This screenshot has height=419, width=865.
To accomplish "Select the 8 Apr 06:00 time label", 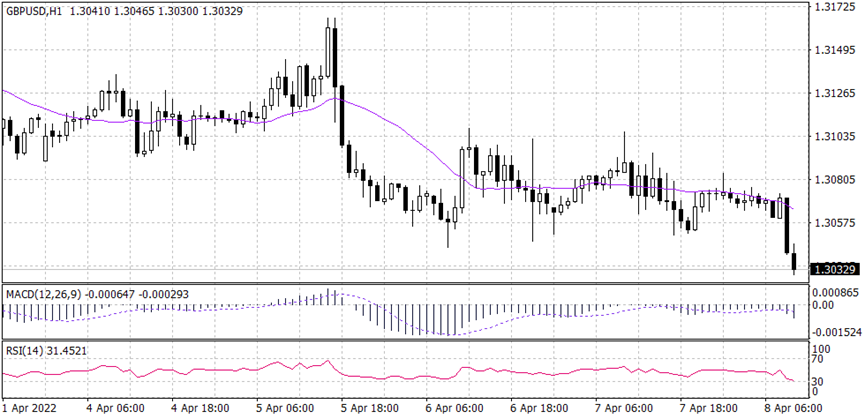I will 790,408.
